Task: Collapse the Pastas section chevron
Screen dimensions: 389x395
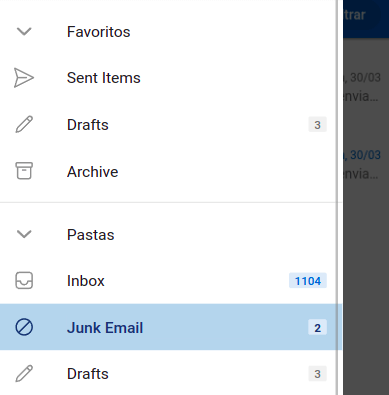Action: click(24, 234)
